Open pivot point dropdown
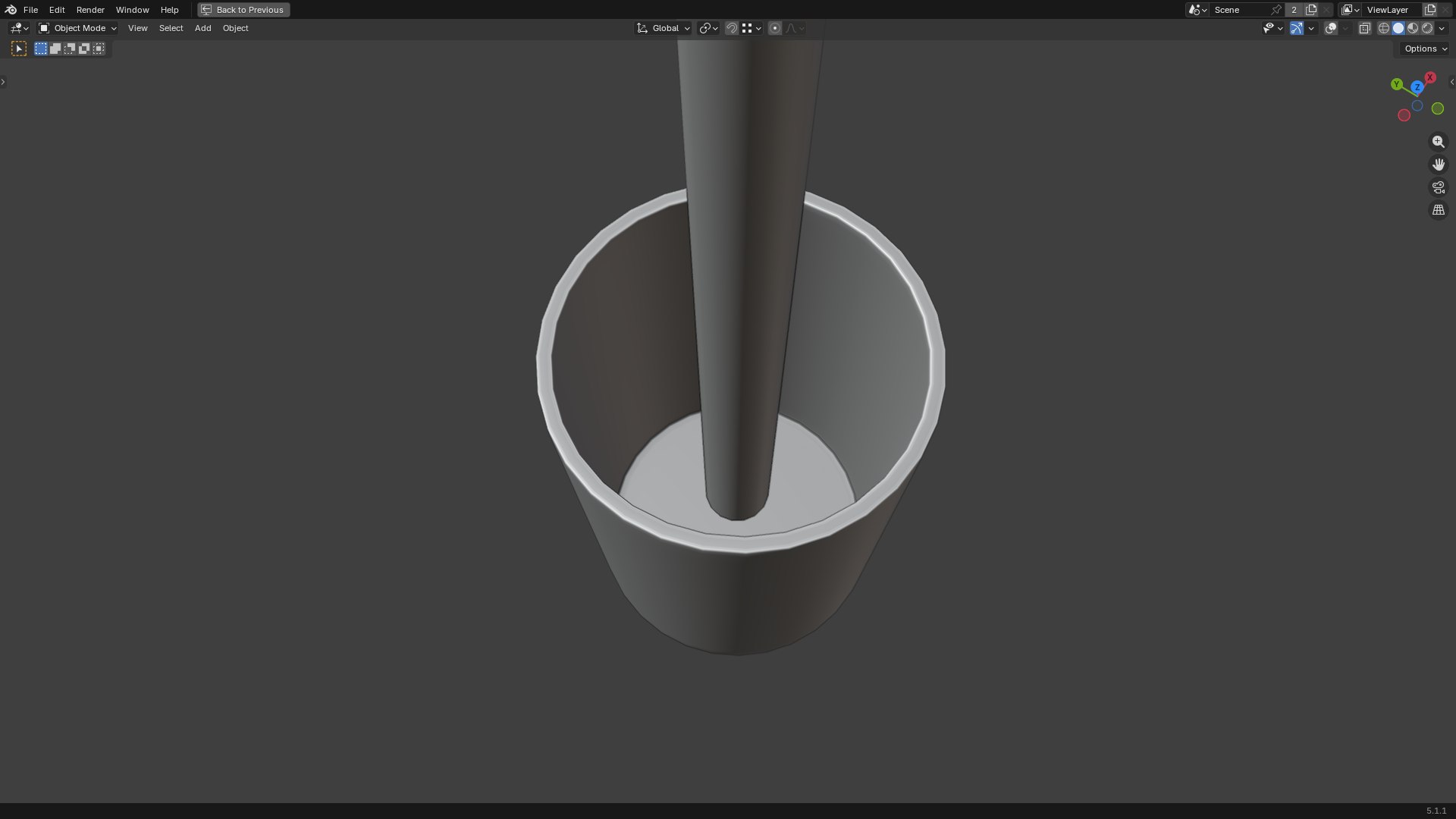The height and width of the screenshot is (819, 1456). click(x=709, y=28)
